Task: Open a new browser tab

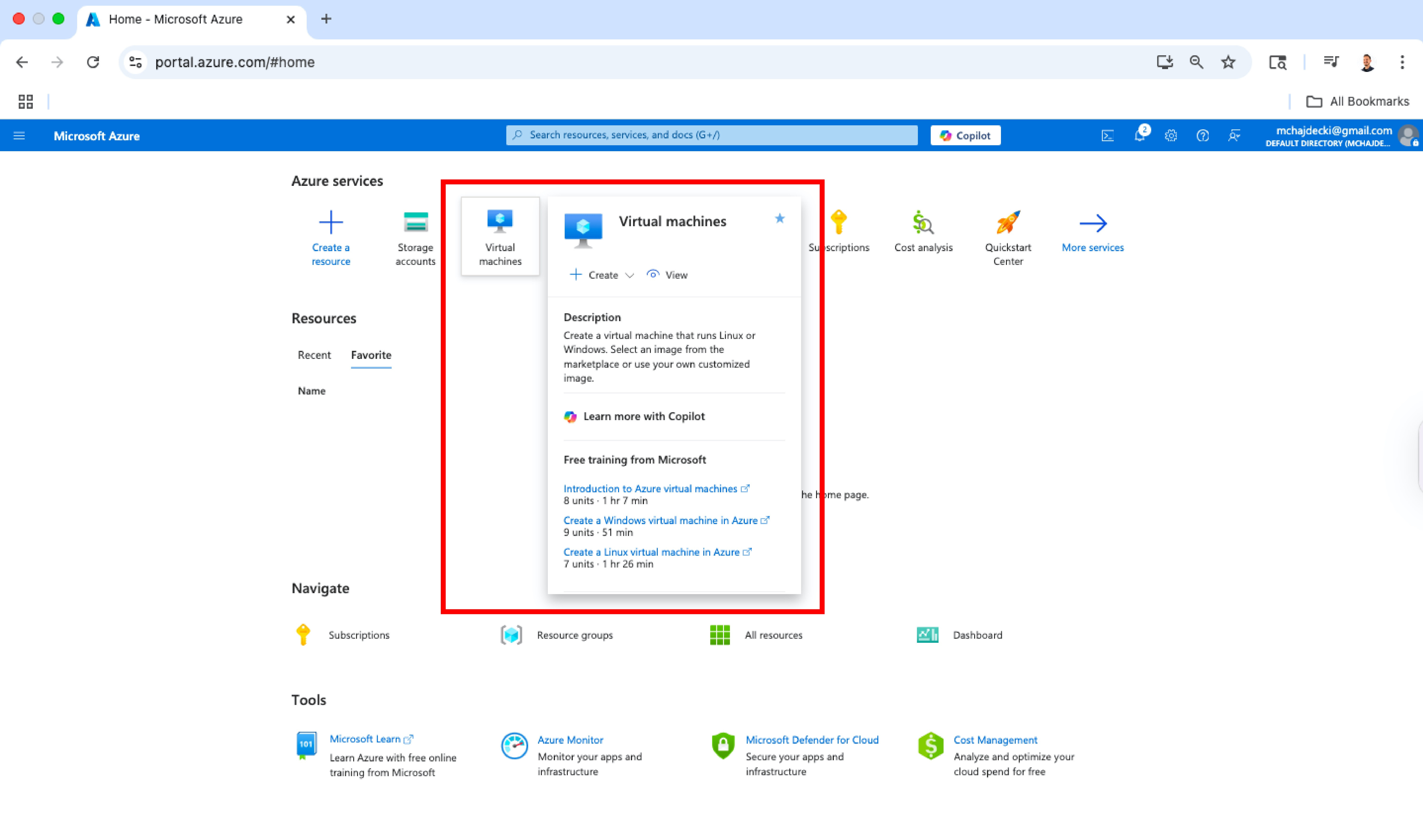Action: point(326,19)
